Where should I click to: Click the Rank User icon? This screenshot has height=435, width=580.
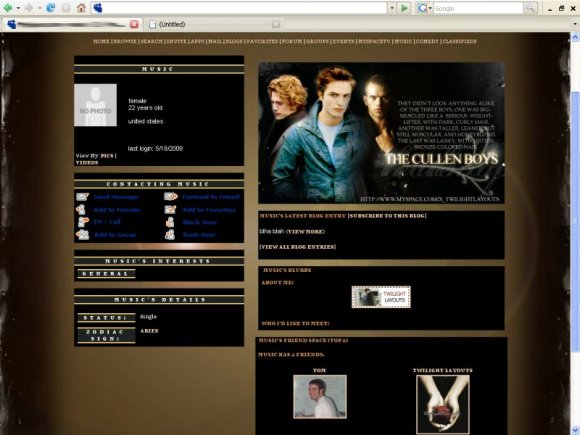click(170, 235)
